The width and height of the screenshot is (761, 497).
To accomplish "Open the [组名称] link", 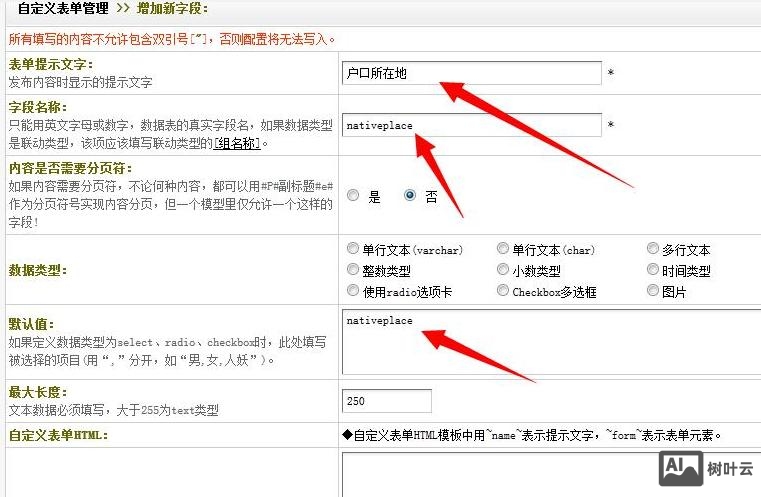I will tap(237, 143).
